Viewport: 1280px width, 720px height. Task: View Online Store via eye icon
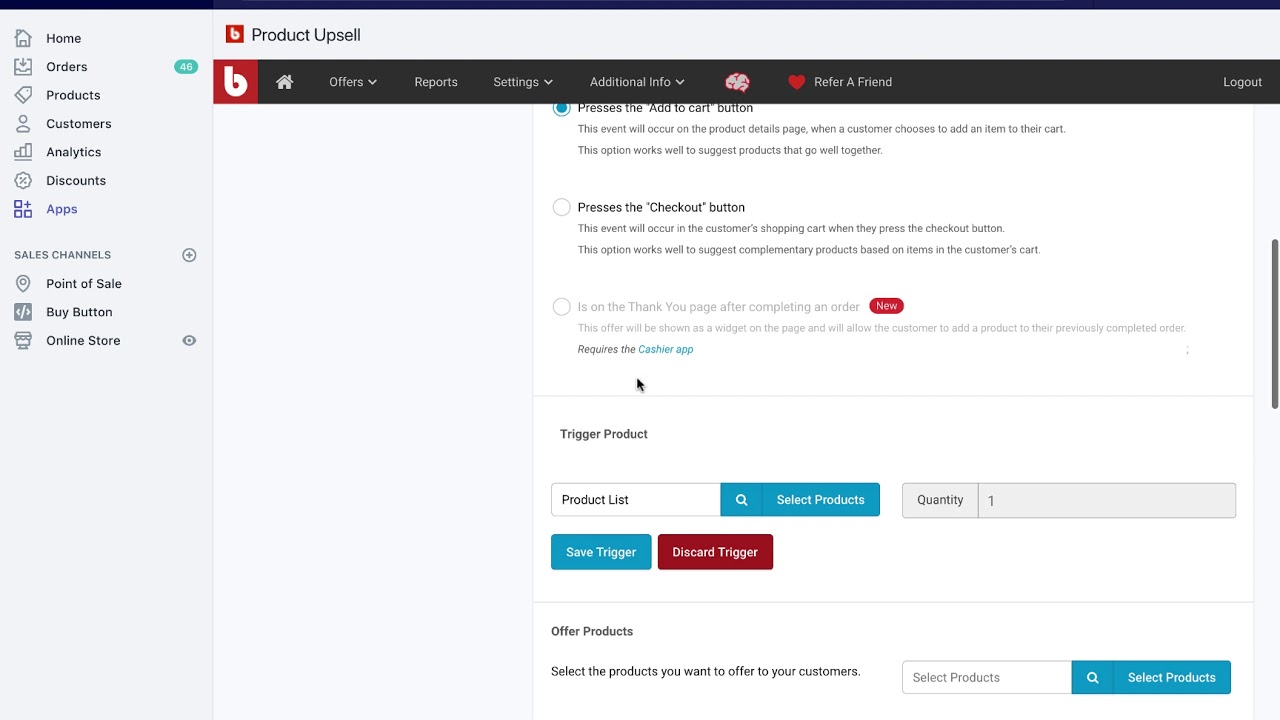pyautogui.click(x=189, y=341)
